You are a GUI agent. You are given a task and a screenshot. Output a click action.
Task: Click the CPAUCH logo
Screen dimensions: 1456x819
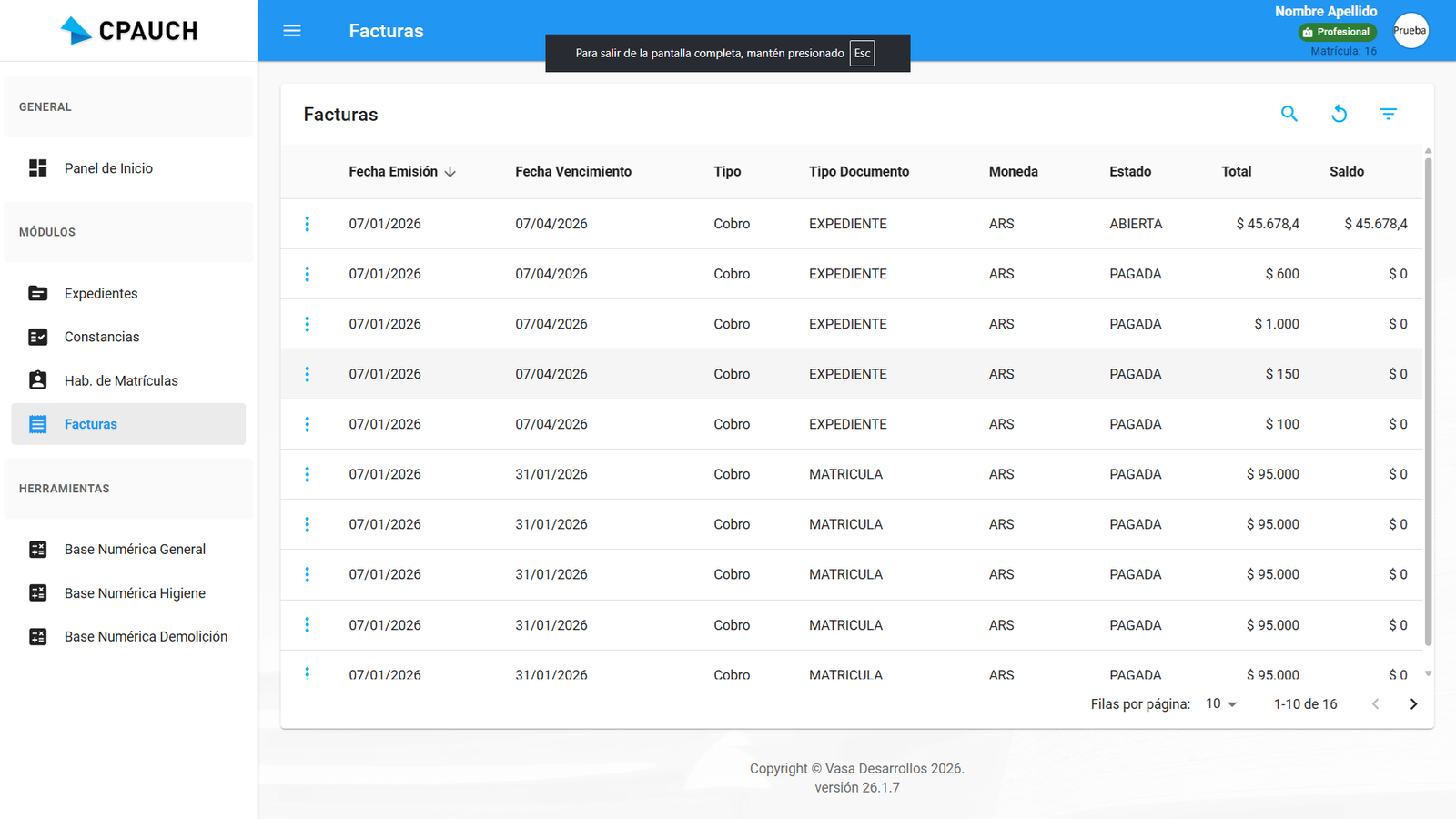click(129, 31)
